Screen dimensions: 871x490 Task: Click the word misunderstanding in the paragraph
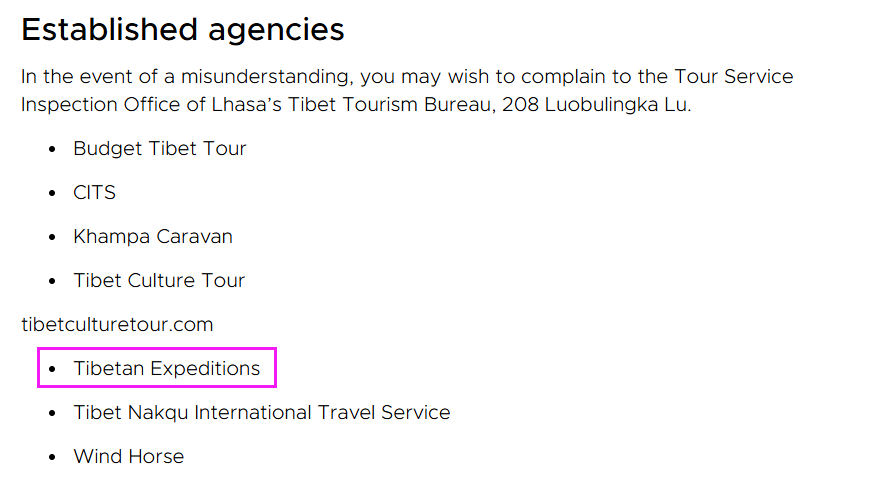coord(267,77)
